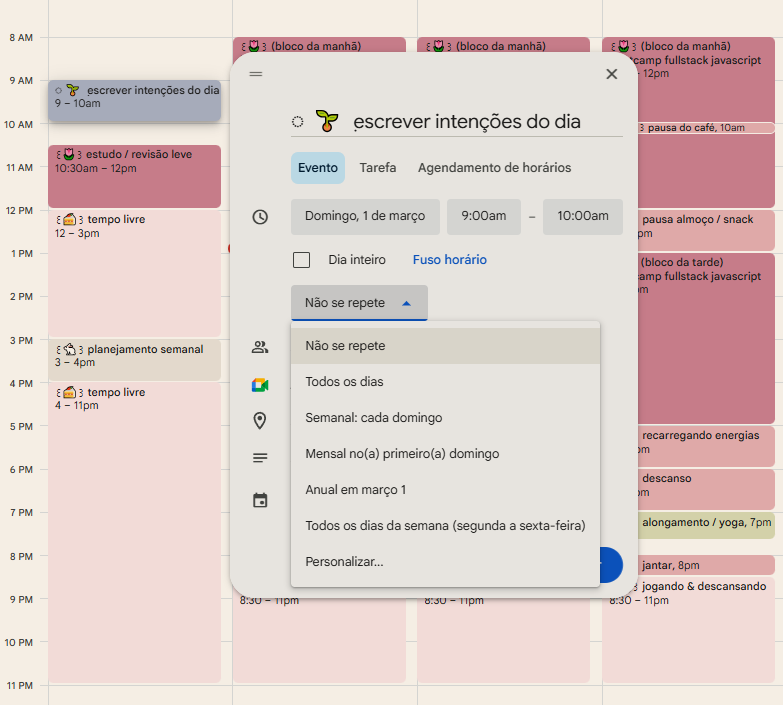The width and height of the screenshot is (783, 705).
Task: Toggle the Dia inteiro checkbox
Action: tap(301, 260)
